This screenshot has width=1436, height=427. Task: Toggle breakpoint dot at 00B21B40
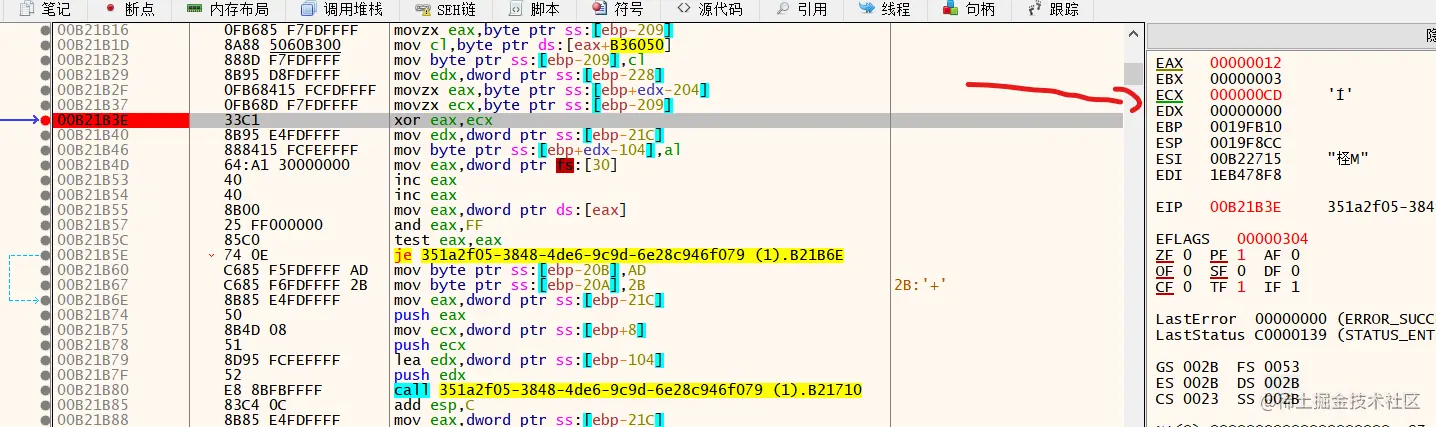pyautogui.click(x=45, y=135)
